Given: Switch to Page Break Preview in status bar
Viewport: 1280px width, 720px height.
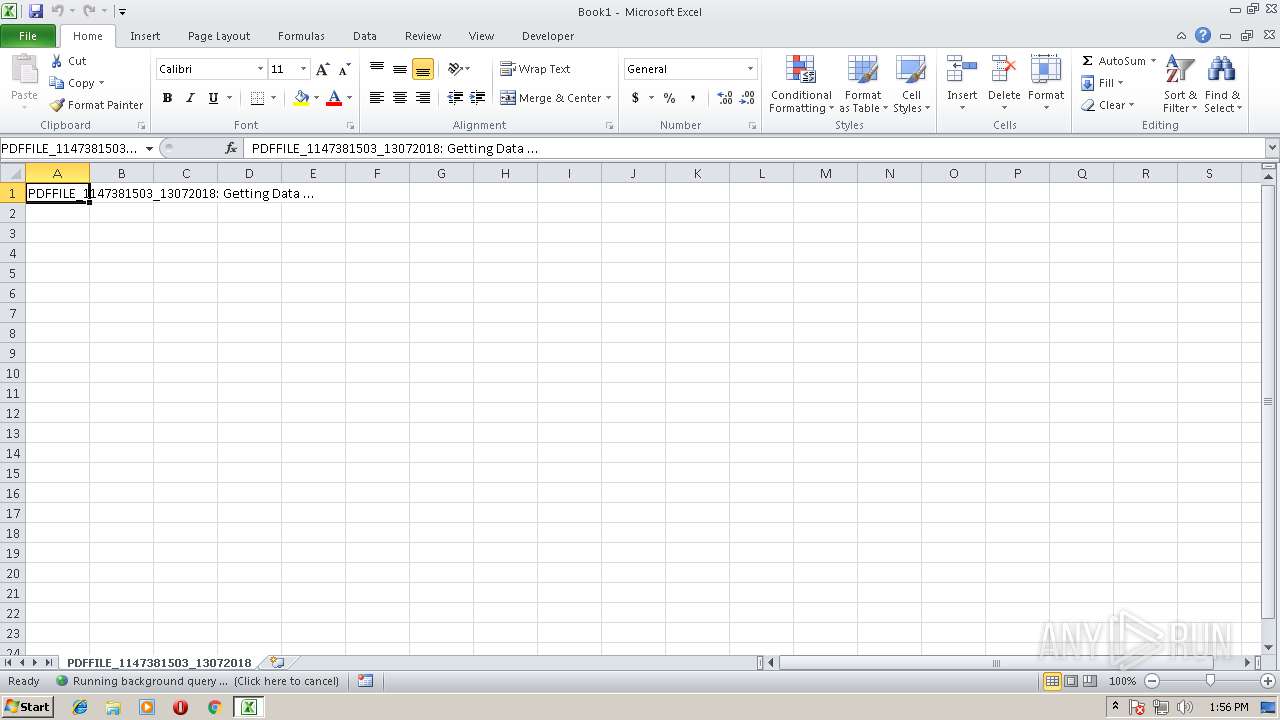Looking at the screenshot, I should coord(1090,681).
